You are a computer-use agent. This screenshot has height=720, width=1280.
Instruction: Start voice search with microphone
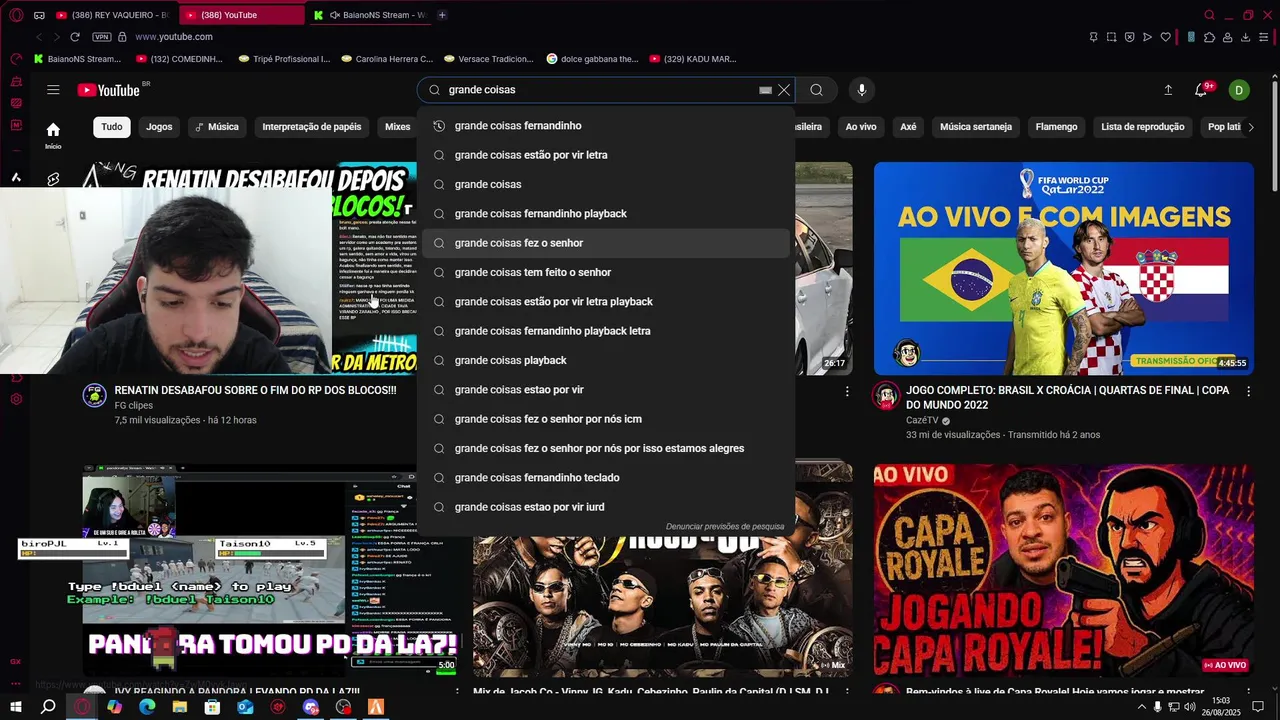pyautogui.click(x=862, y=90)
